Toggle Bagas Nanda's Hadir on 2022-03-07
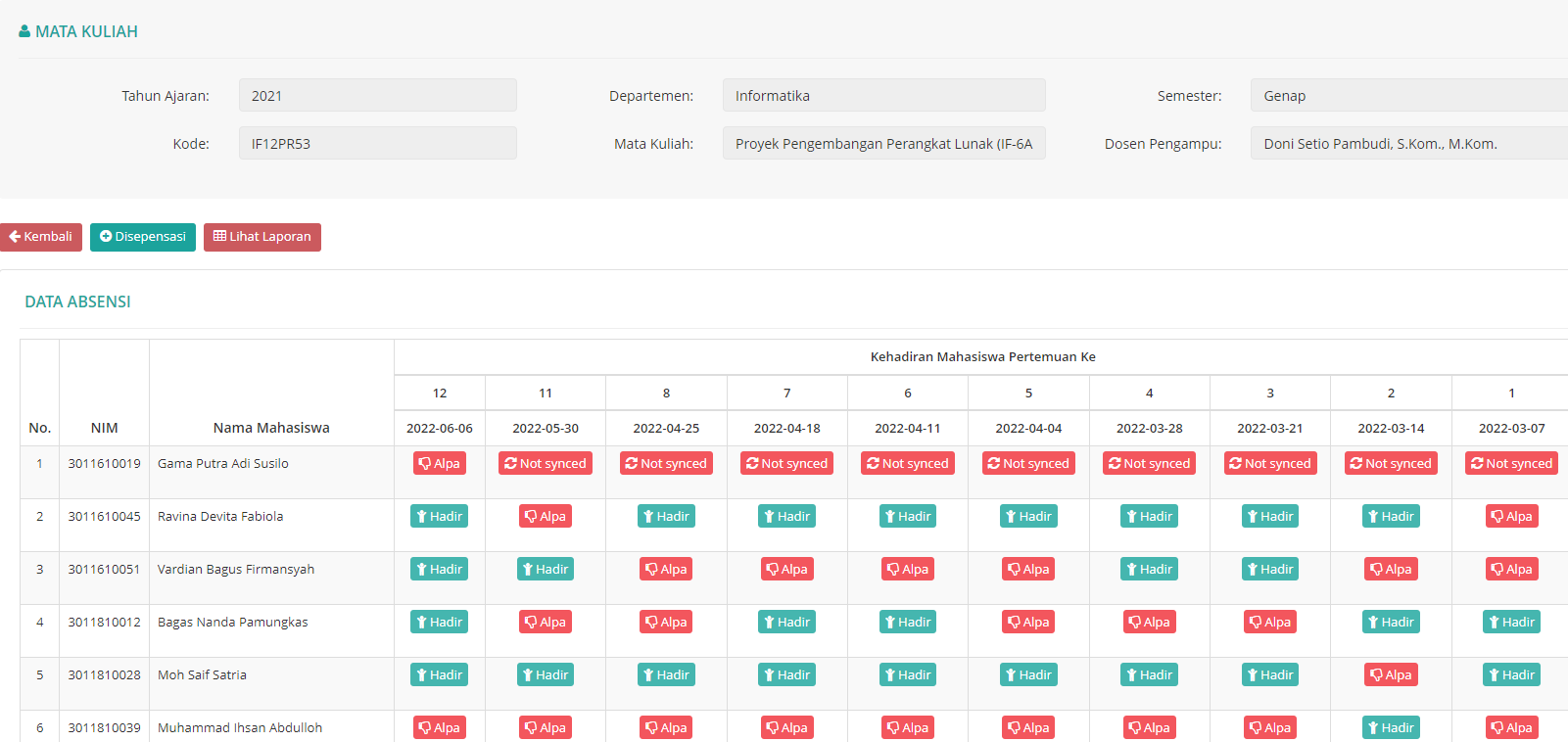This screenshot has width=1568, height=742. click(x=1512, y=622)
